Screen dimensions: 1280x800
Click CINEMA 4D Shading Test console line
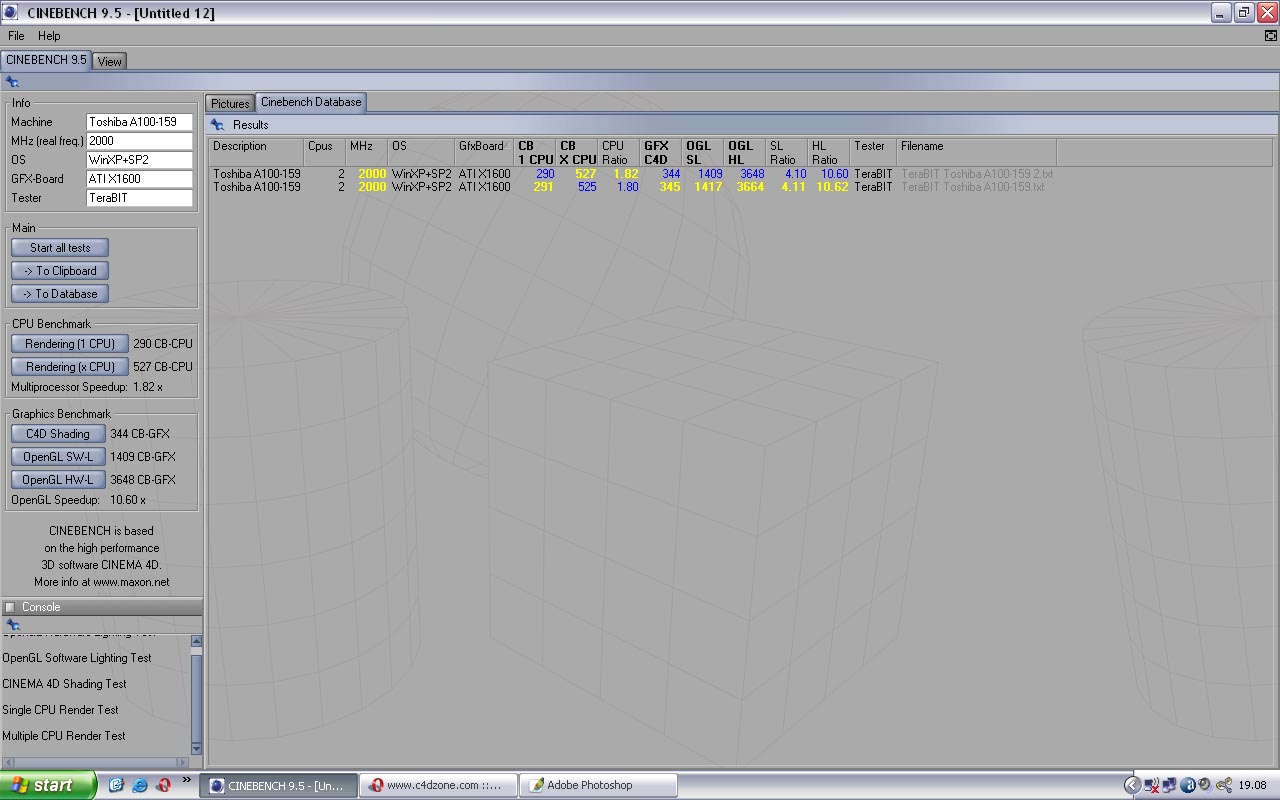[x=64, y=684]
